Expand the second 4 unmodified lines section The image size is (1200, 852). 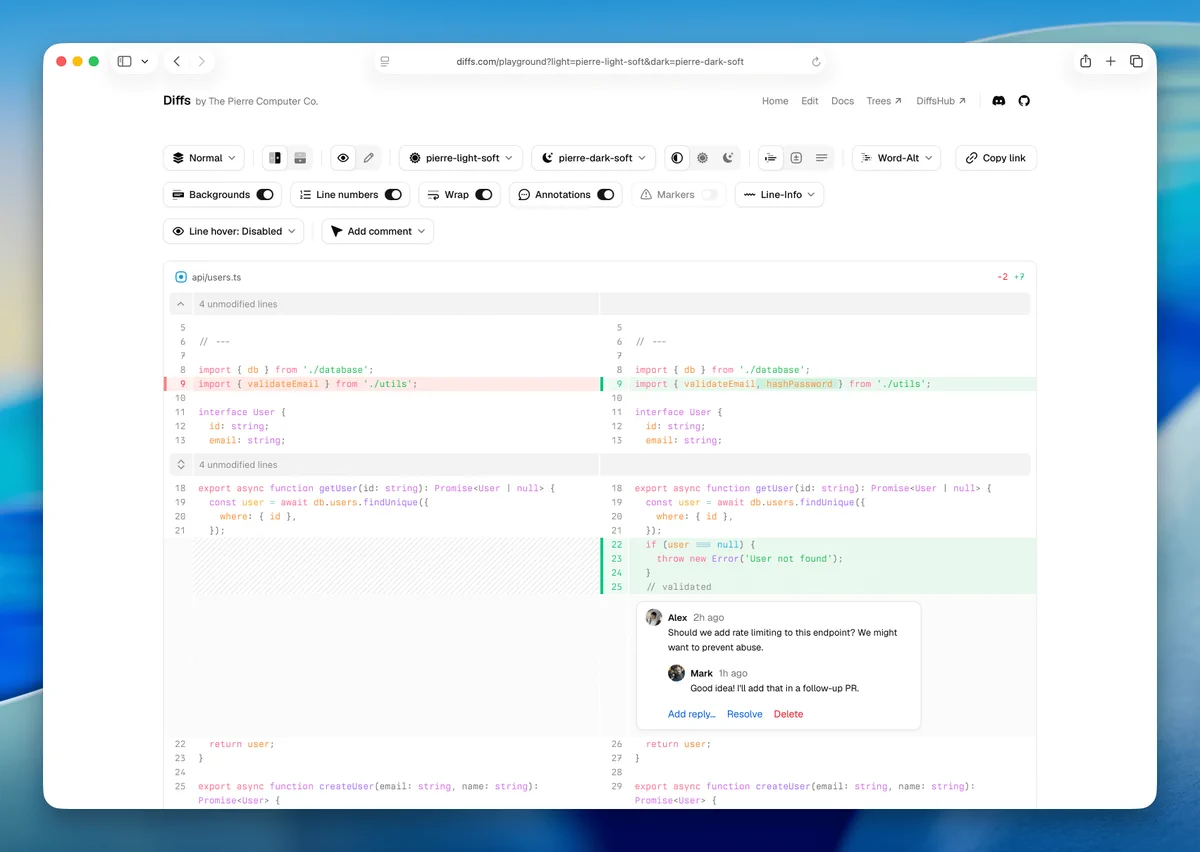[x=181, y=465]
